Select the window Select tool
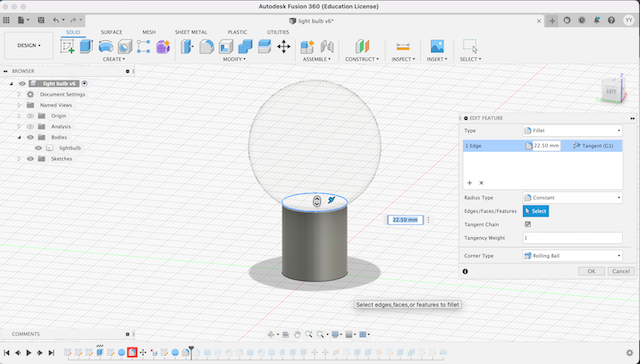640x364 pixels. point(470,47)
